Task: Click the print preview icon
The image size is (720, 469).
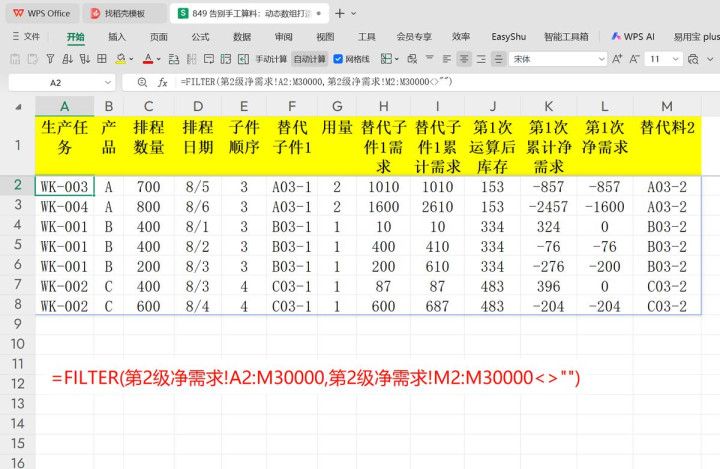Action: click(693, 59)
